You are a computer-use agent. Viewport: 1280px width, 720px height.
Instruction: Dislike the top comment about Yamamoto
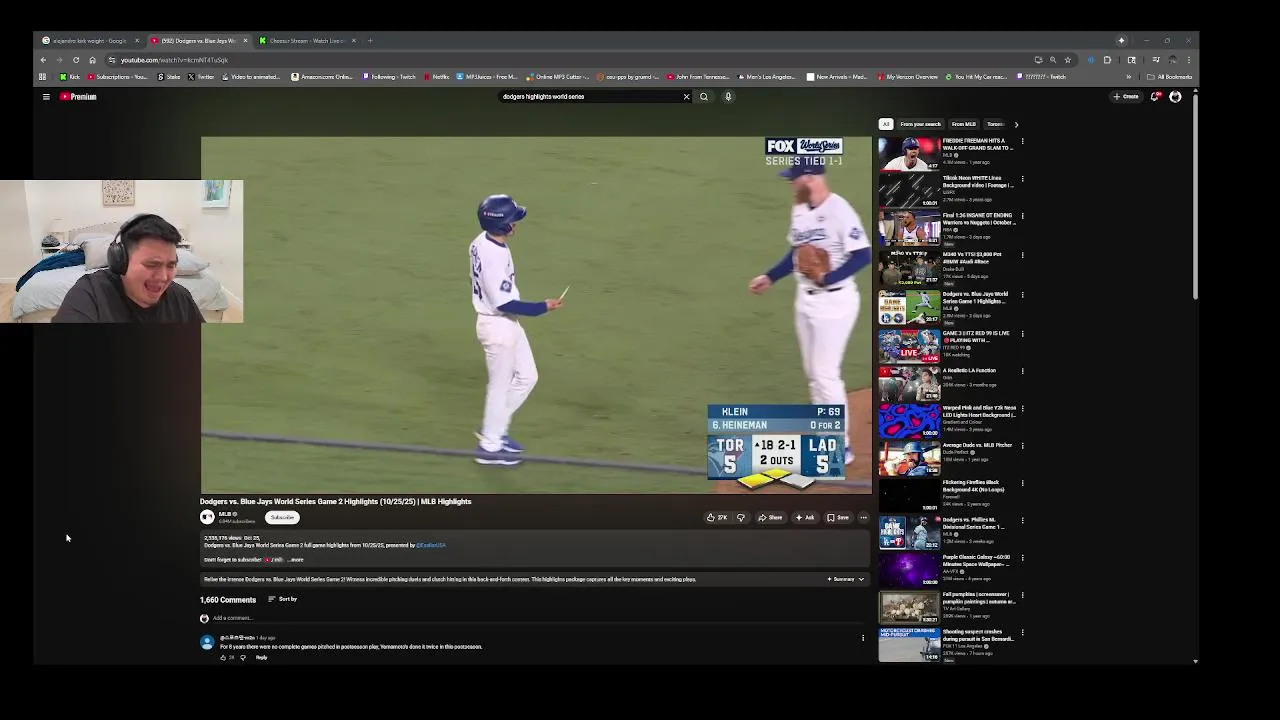[x=242, y=657]
